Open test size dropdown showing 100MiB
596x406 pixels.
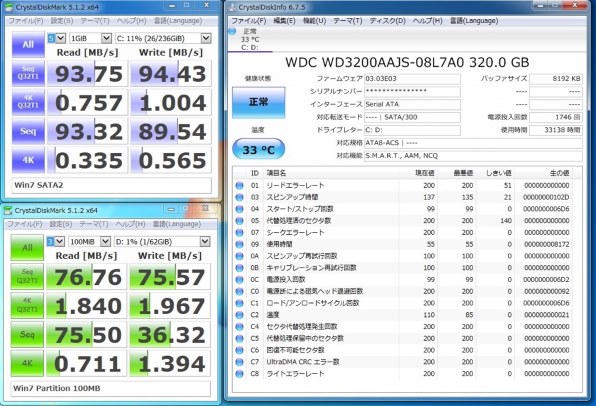89,241
